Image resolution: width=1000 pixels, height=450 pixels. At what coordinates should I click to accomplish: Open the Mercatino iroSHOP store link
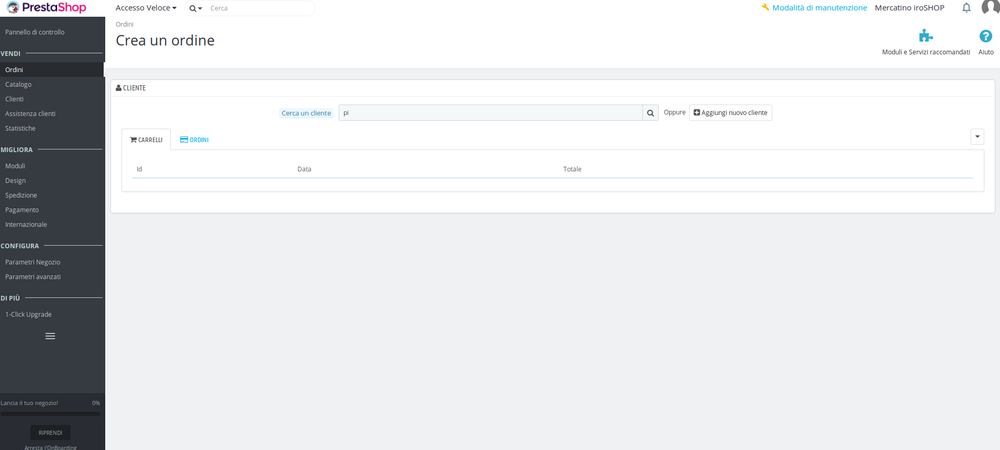click(x=909, y=8)
